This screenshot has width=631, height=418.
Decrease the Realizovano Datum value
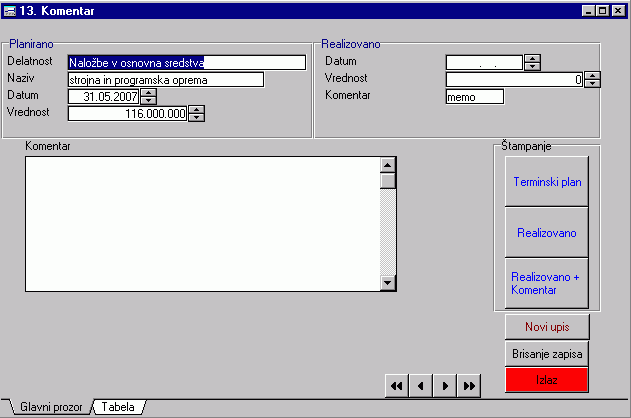532,66
